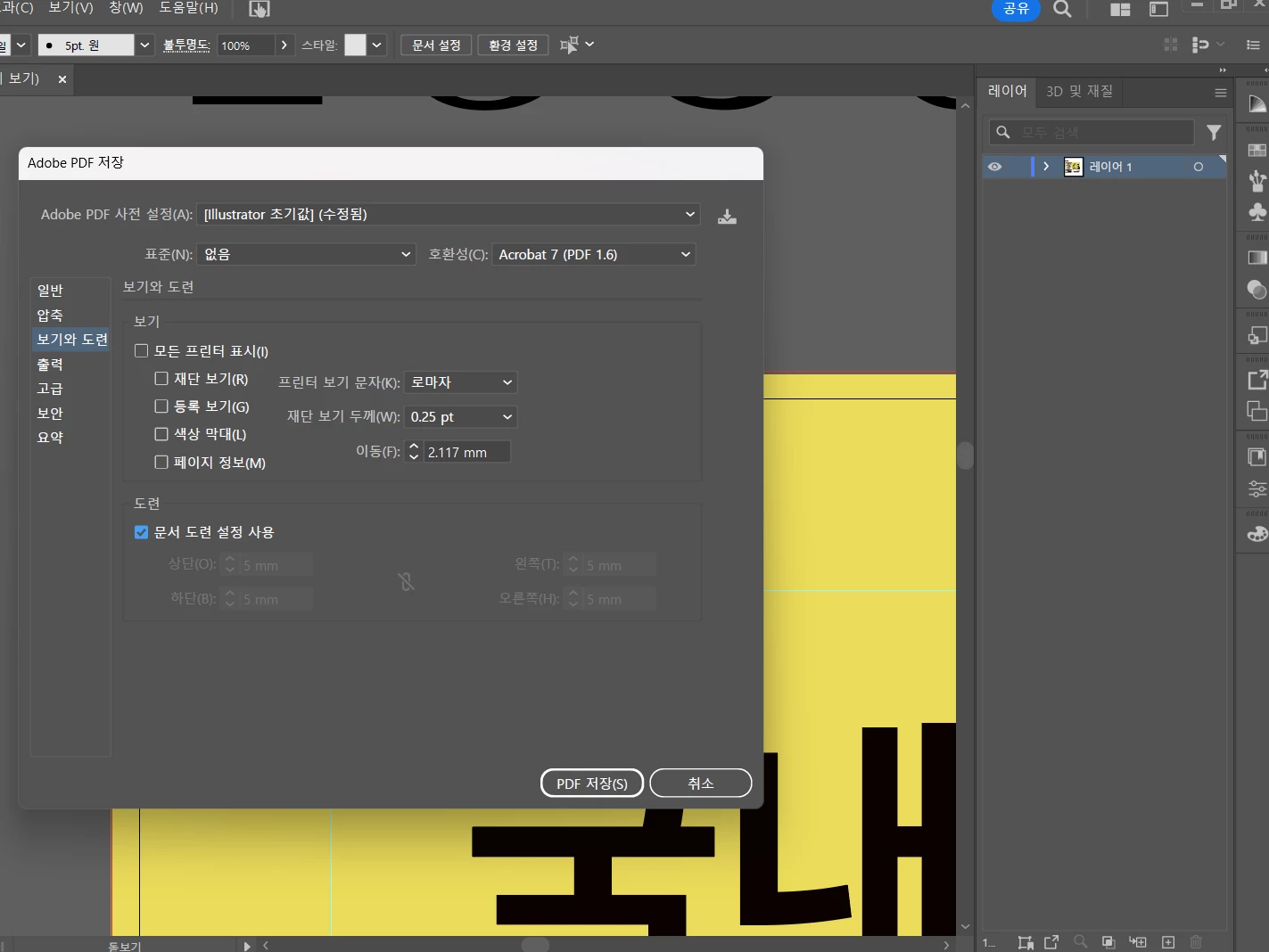Open the 프린터 보기 문자 dropdown

[x=460, y=382]
